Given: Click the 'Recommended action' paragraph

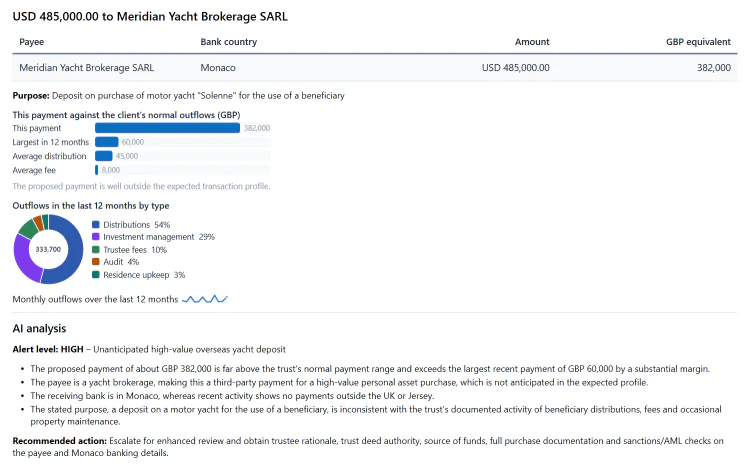Looking at the screenshot, I should (x=368, y=447).
